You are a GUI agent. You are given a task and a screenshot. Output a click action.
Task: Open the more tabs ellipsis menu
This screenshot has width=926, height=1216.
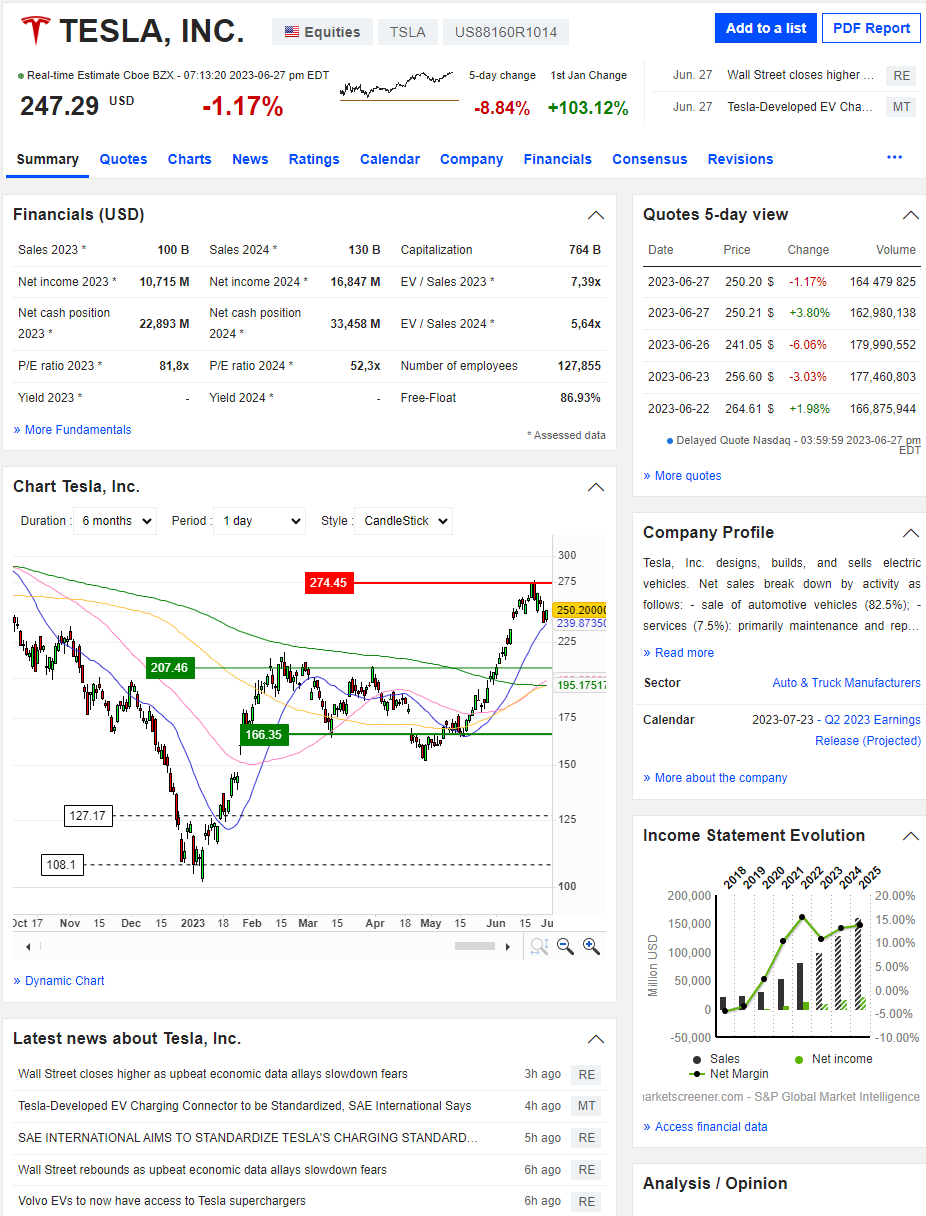tap(894, 158)
